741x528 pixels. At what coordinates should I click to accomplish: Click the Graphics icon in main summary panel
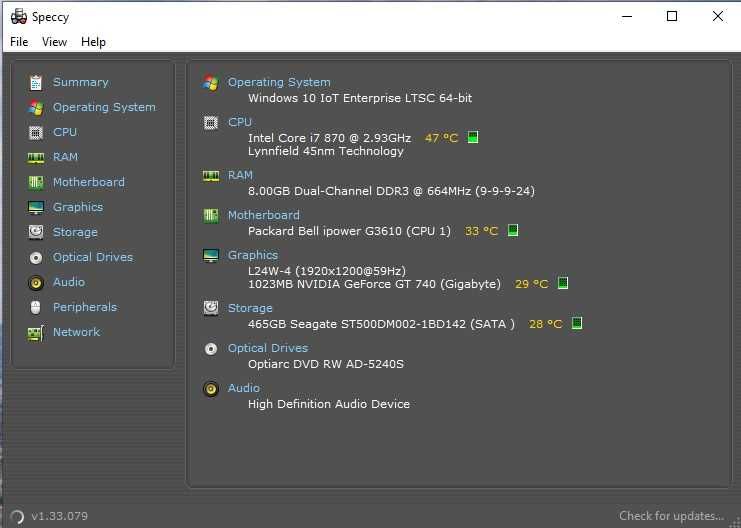(x=211, y=256)
